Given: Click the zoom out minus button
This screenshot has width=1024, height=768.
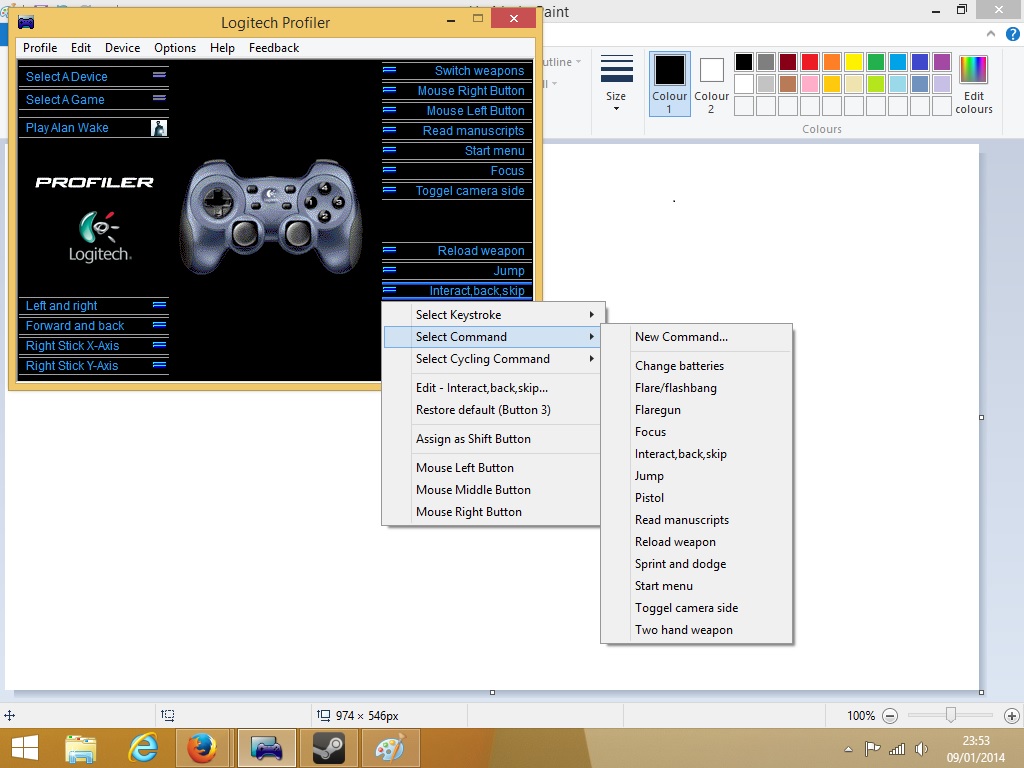Looking at the screenshot, I should [x=889, y=716].
